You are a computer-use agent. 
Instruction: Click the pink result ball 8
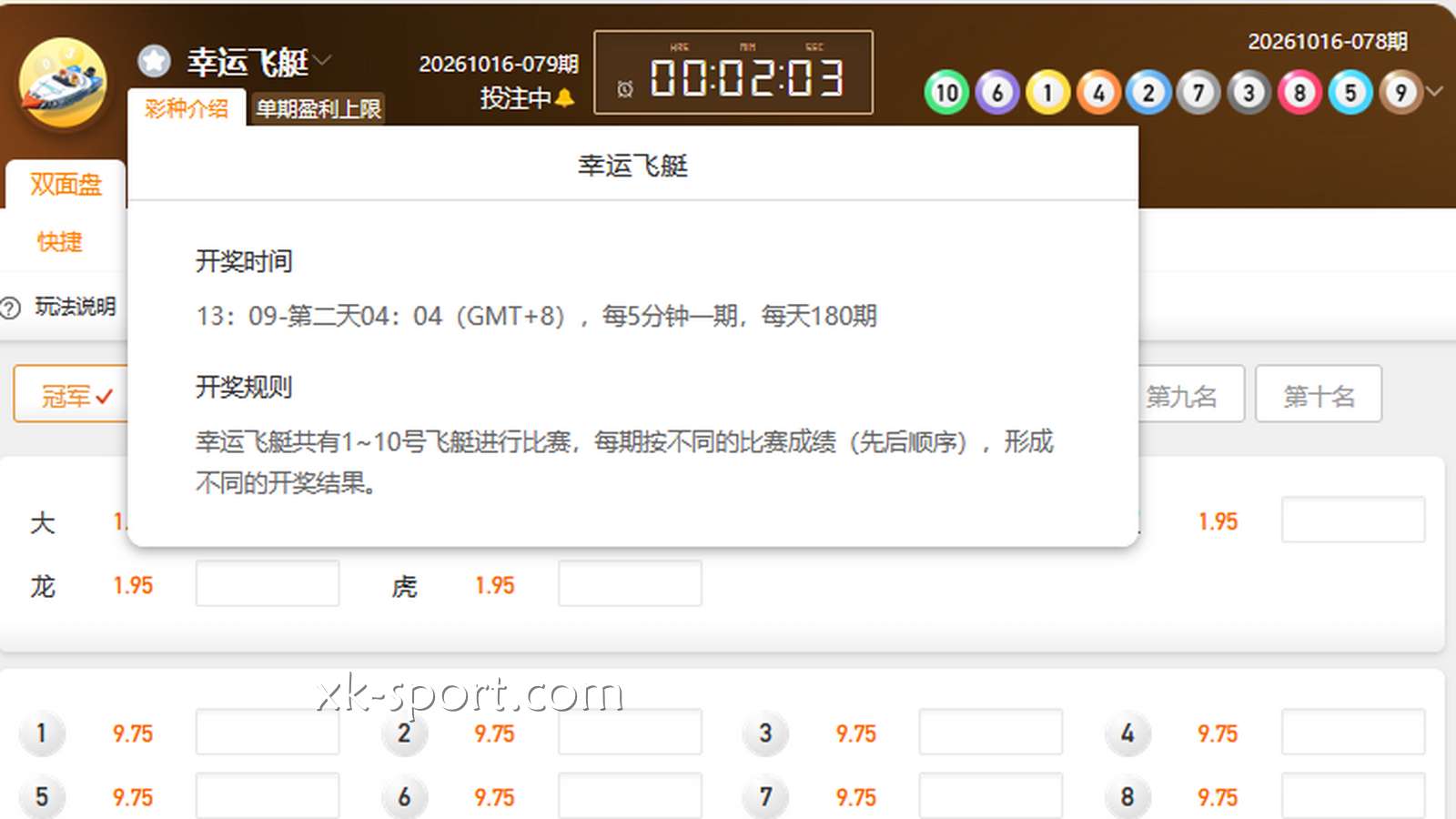(x=1299, y=92)
